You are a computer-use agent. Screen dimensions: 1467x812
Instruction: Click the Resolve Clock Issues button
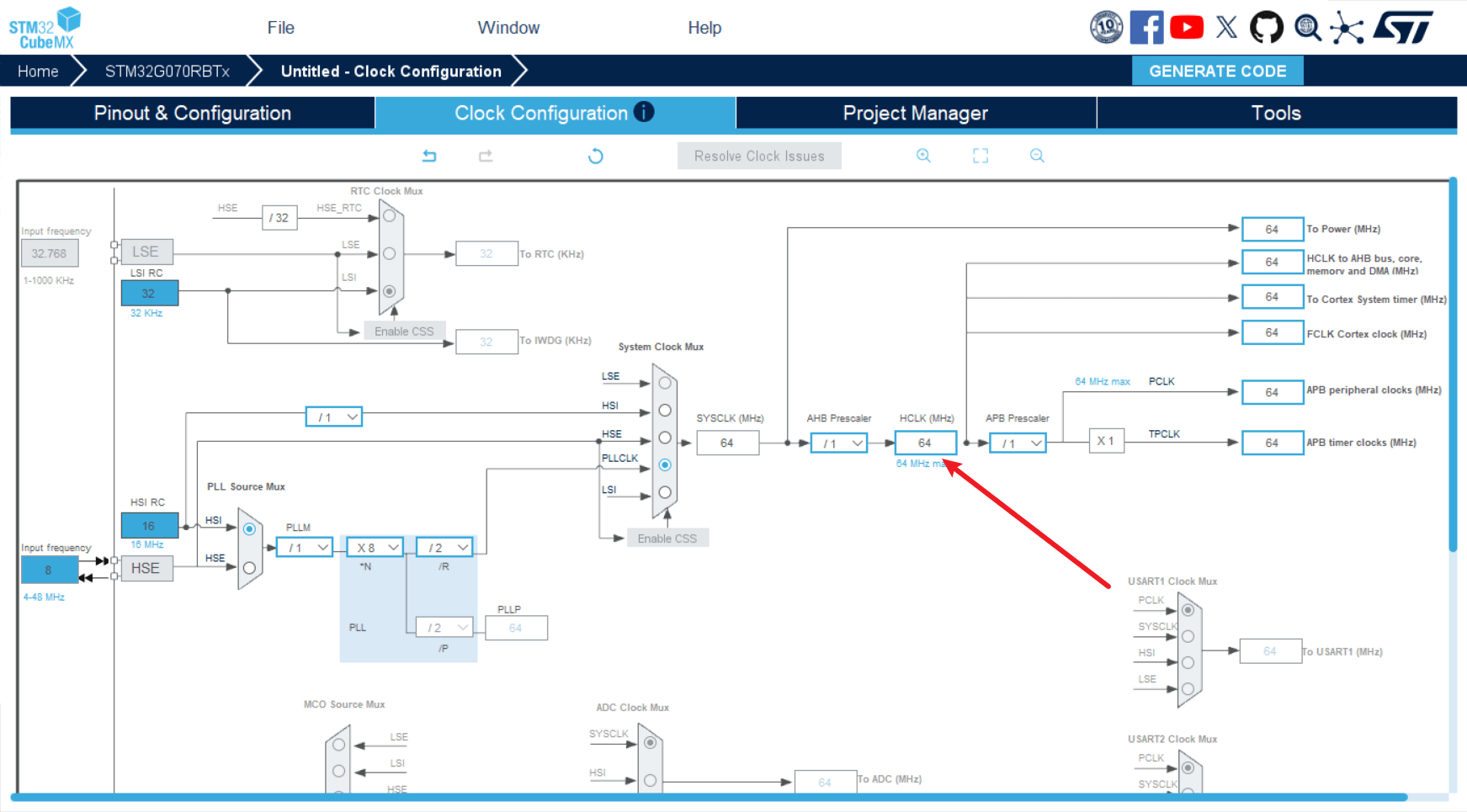point(759,156)
